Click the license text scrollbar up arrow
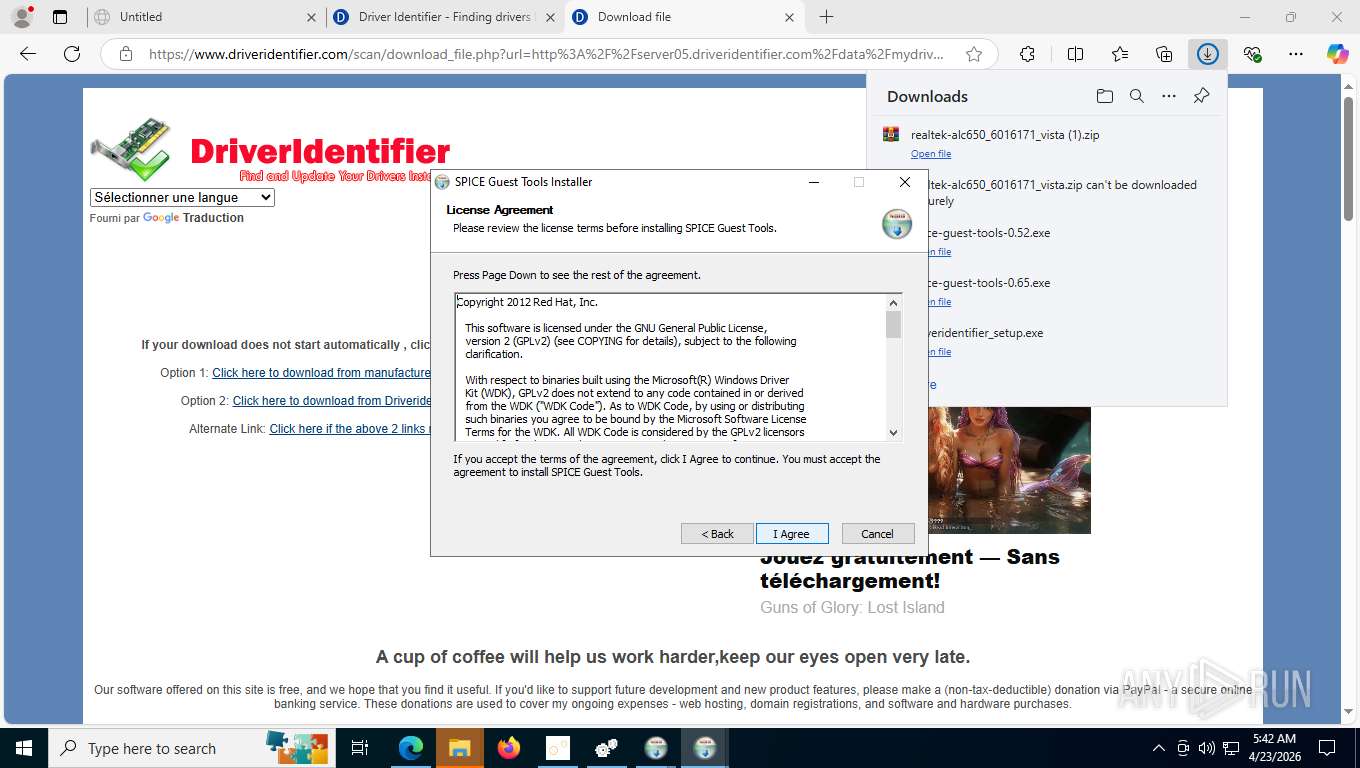 (x=894, y=302)
